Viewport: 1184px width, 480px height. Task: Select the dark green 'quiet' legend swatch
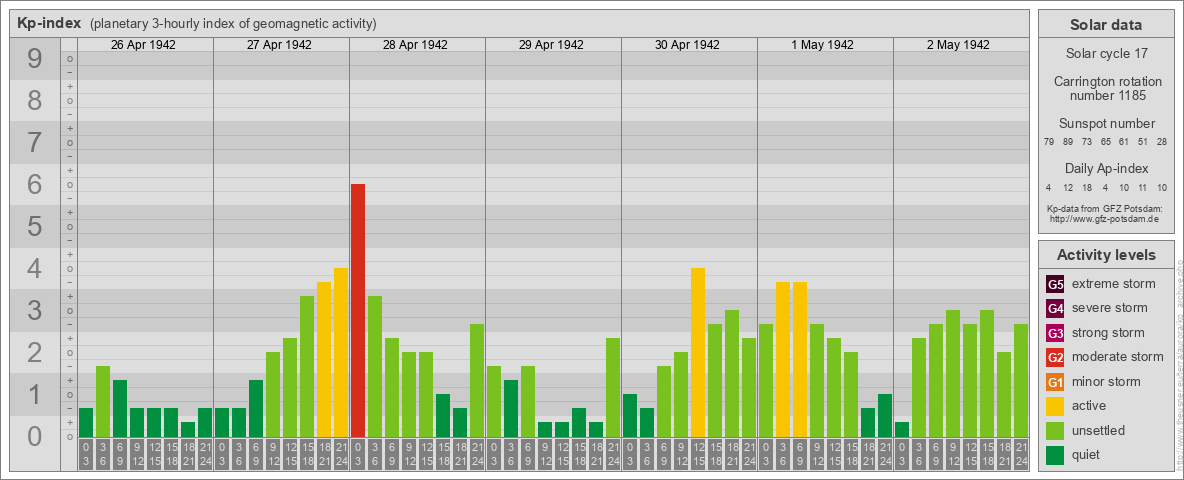(x=1055, y=455)
